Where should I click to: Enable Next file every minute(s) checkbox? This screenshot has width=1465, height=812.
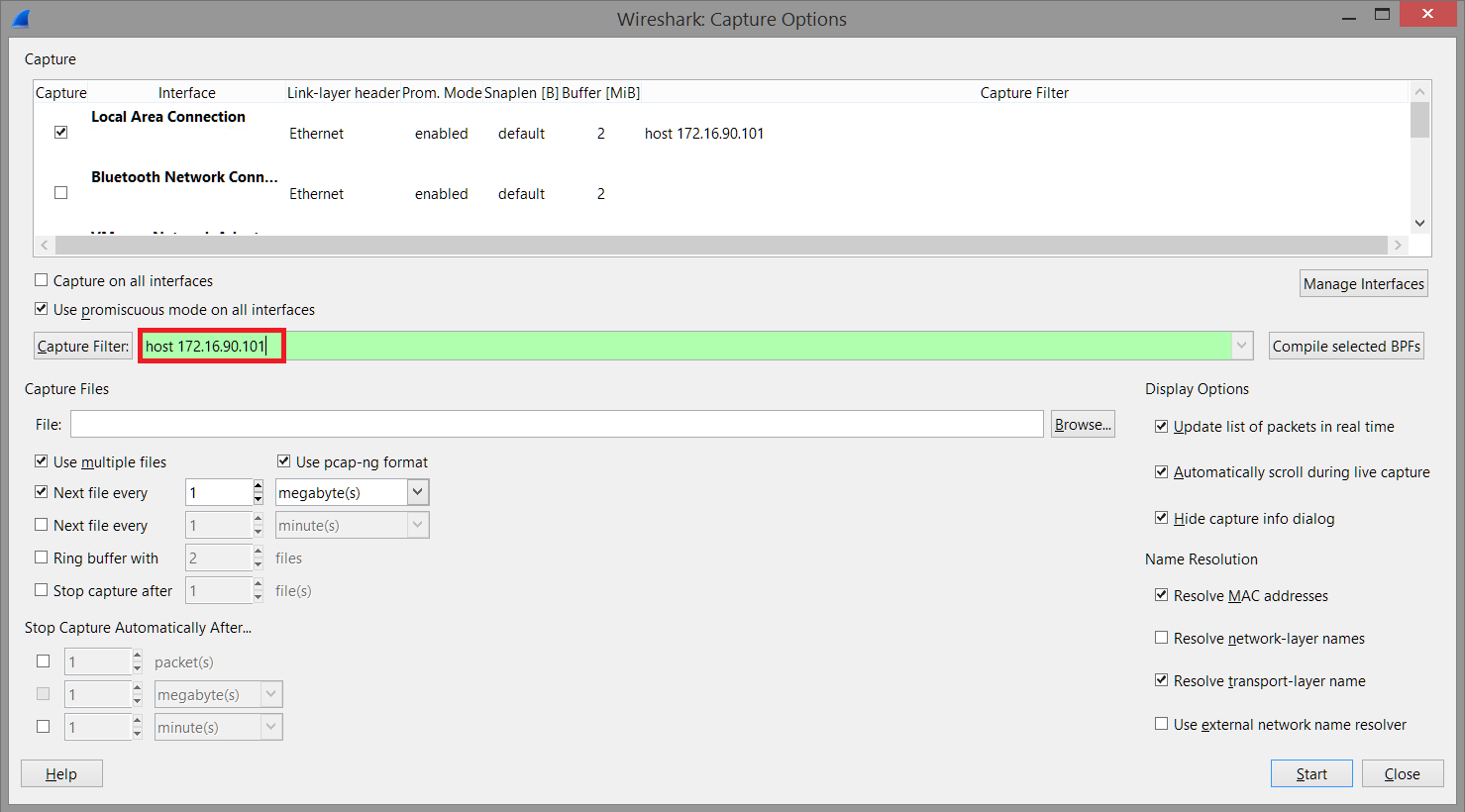click(42, 525)
